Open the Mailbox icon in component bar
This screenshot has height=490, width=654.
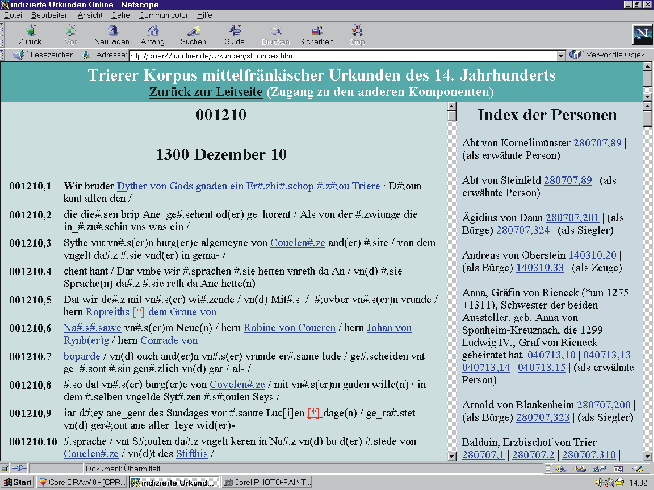pos(579,469)
